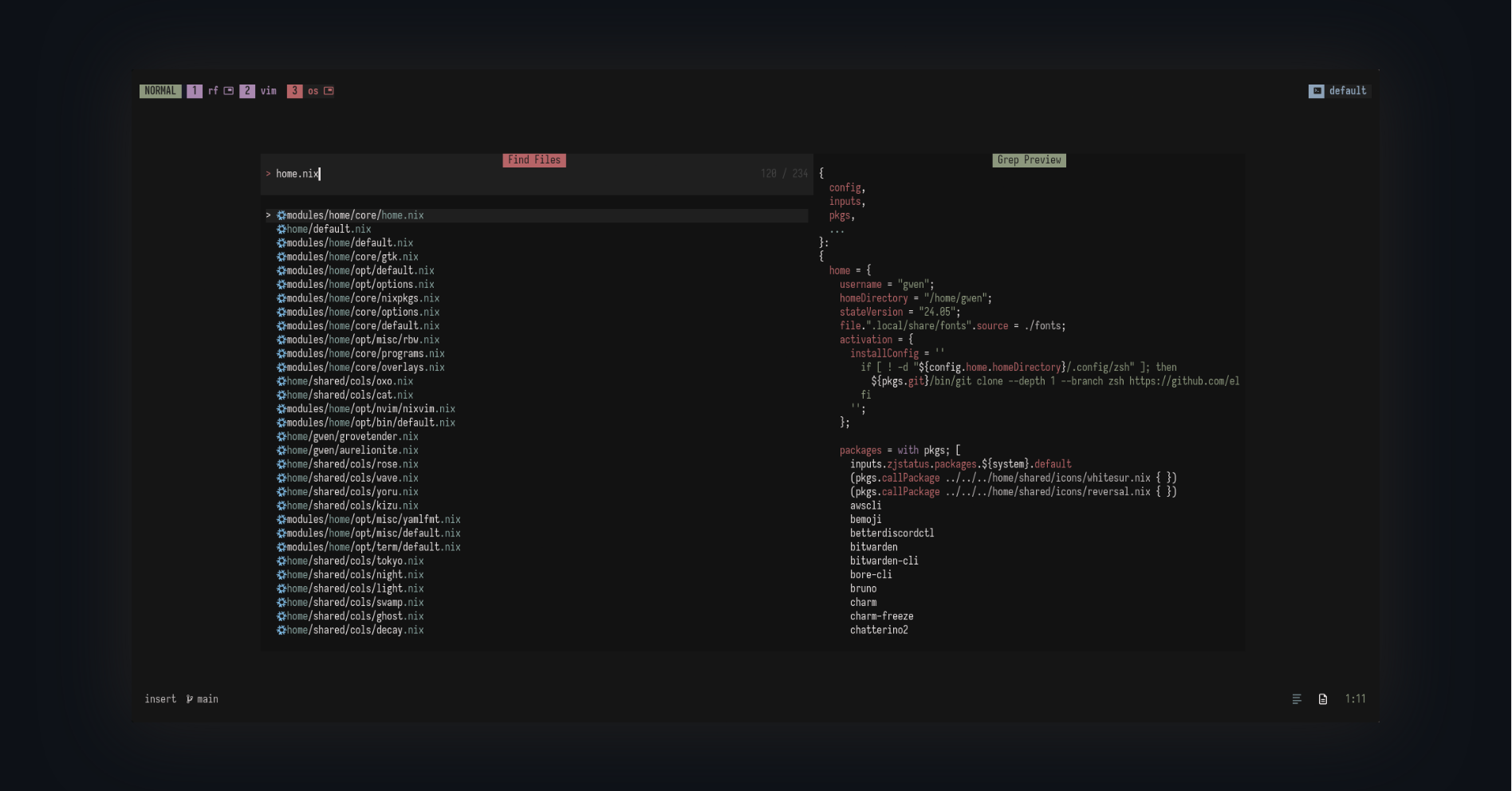This screenshot has width=1512, height=791.
Task: Click the insert mode status text
Action: click(160, 699)
